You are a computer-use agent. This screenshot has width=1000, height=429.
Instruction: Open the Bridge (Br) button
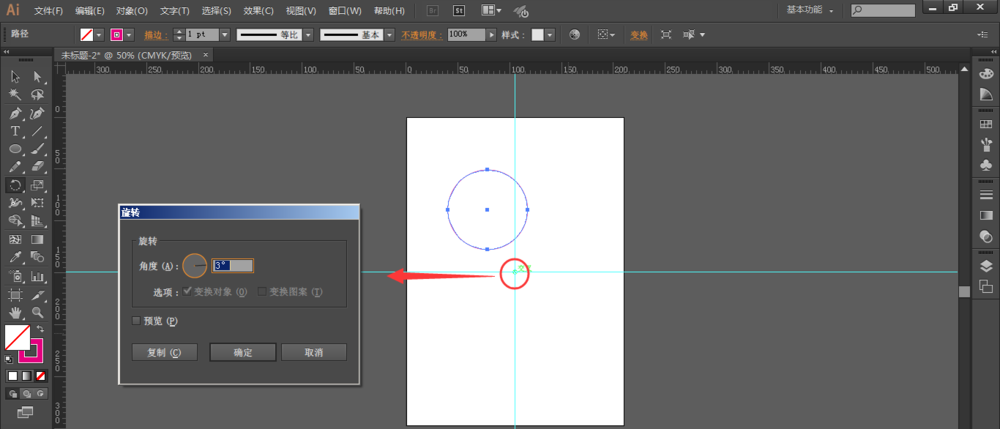[x=432, y=10]
